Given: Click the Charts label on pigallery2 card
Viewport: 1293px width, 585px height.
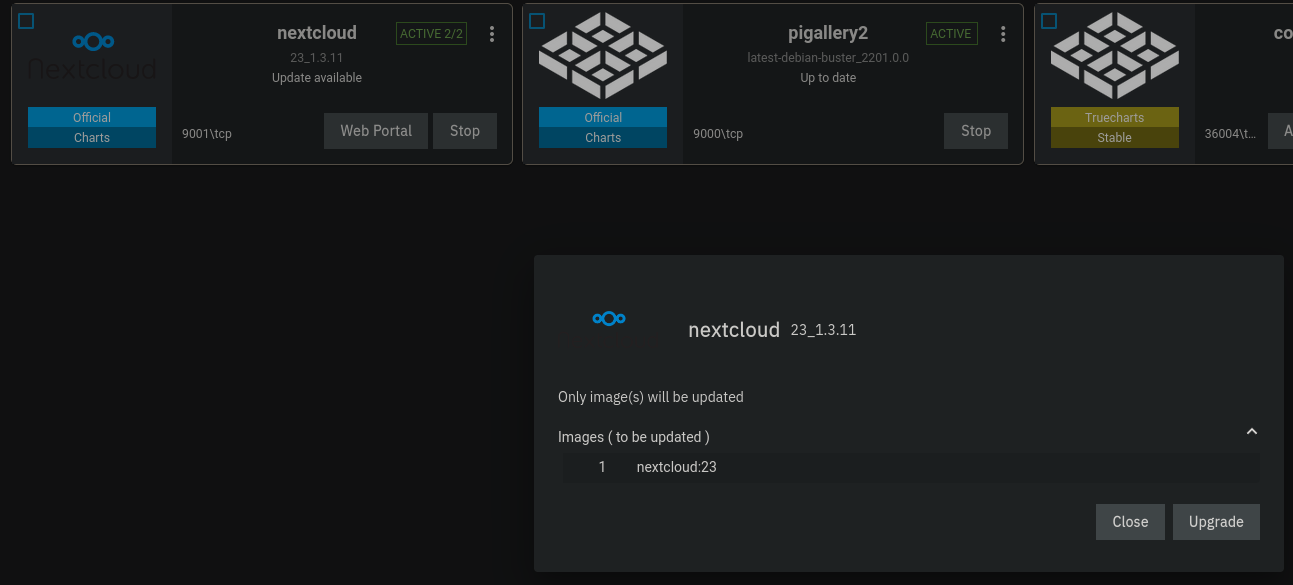Looking at the screenshot, I should click(603, 138).
